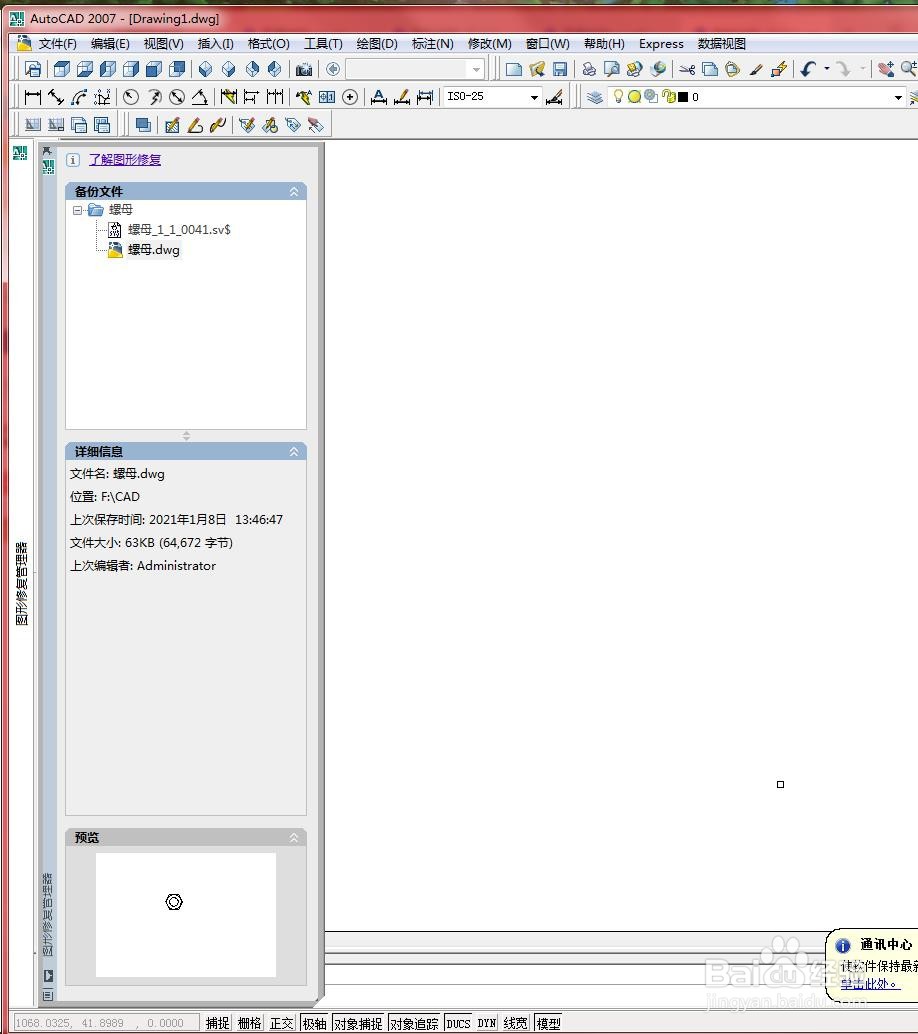Click the Open file folder icon
This screenshot has width=918, height=1034.
click(x=537, y=69)
